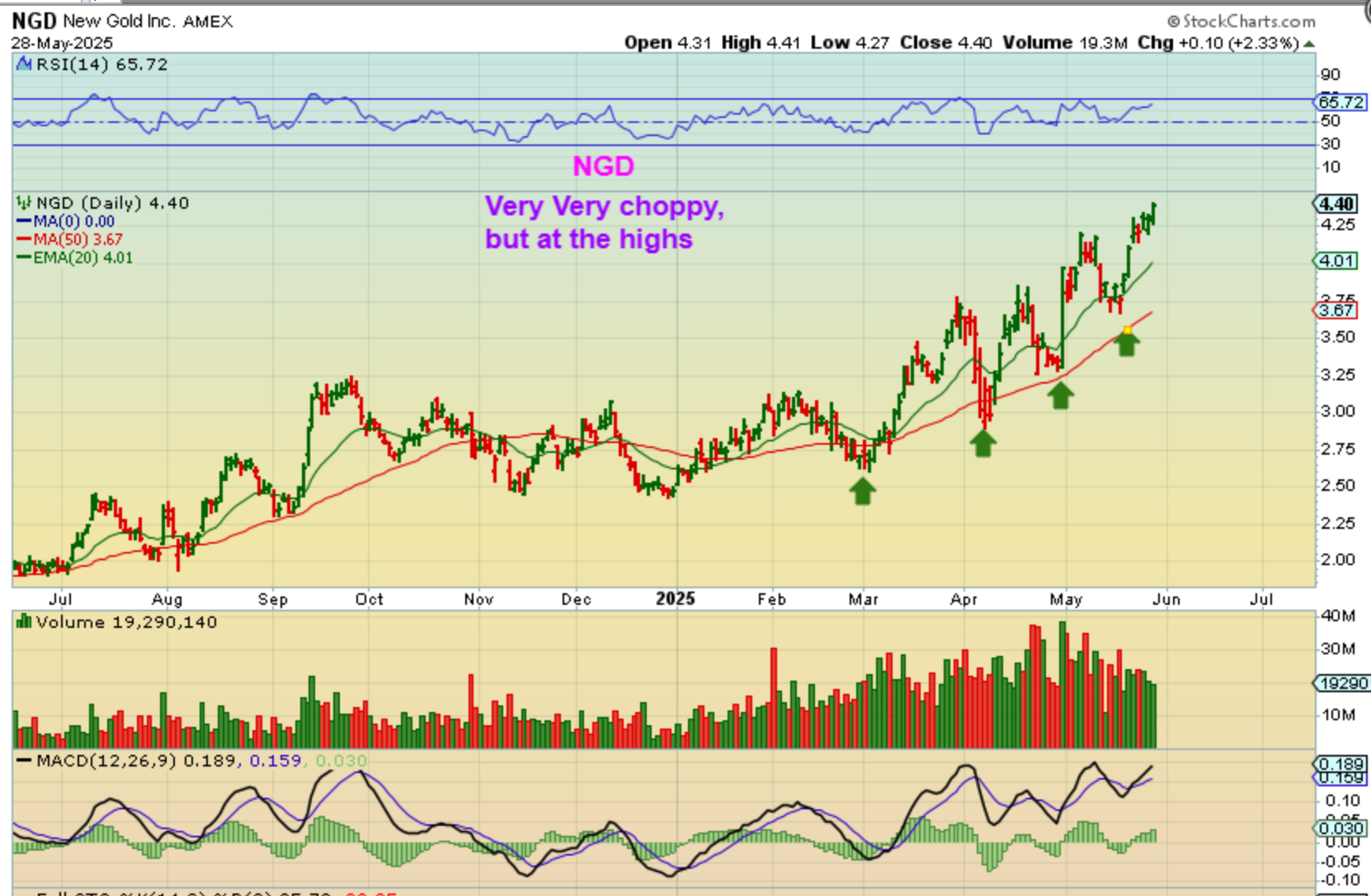Screen dimensions: 1371x896
Task: Click the small indicator icon beside RSI(14)
Action: pyautogui.click(x=24, y=64)
